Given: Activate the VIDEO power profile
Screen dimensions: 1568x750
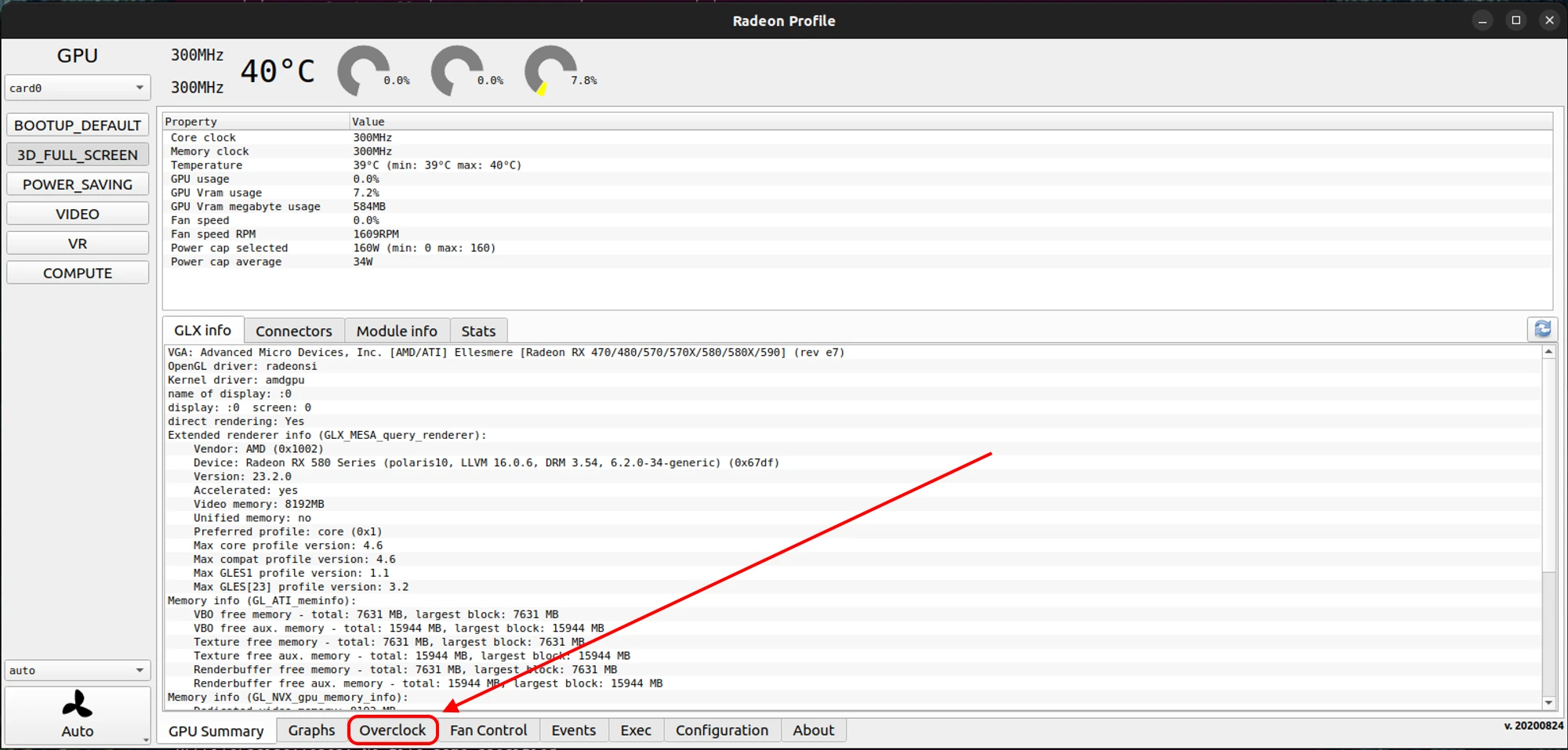Looking at the screenshot, I should [x=77, y=214].
